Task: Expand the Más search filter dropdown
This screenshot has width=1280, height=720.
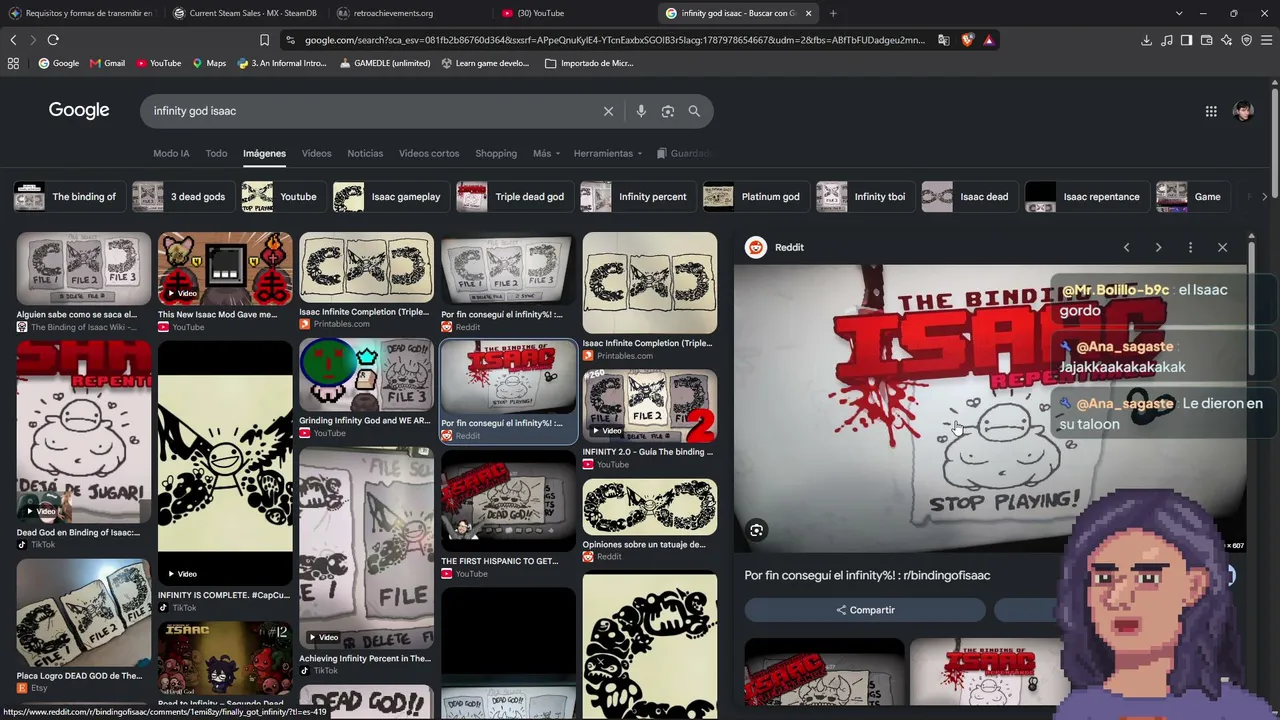Action: pos(546,153)
